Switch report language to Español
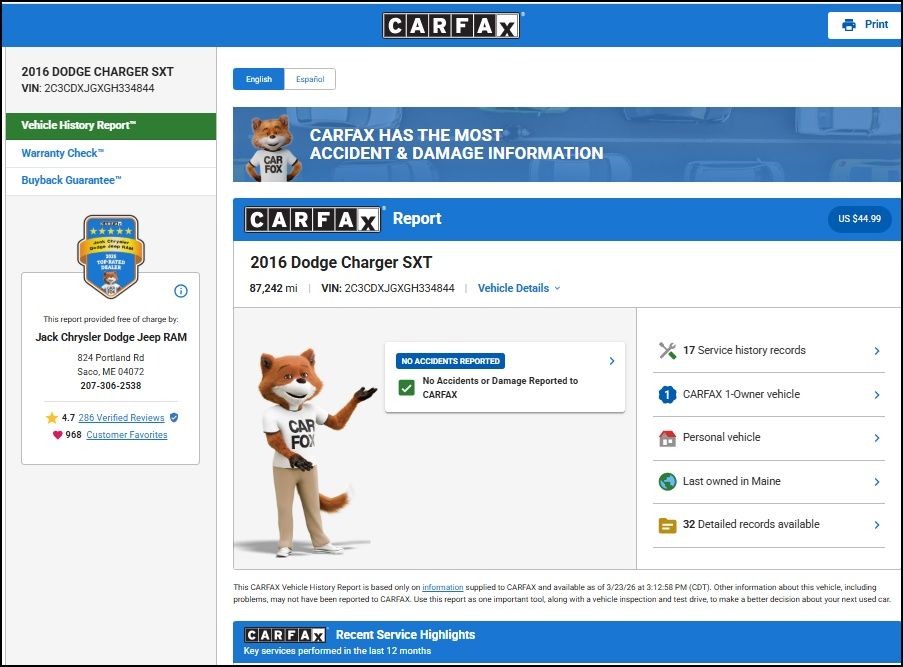The width and height of the screenshot is (903, 667). (x=310, y=79)
